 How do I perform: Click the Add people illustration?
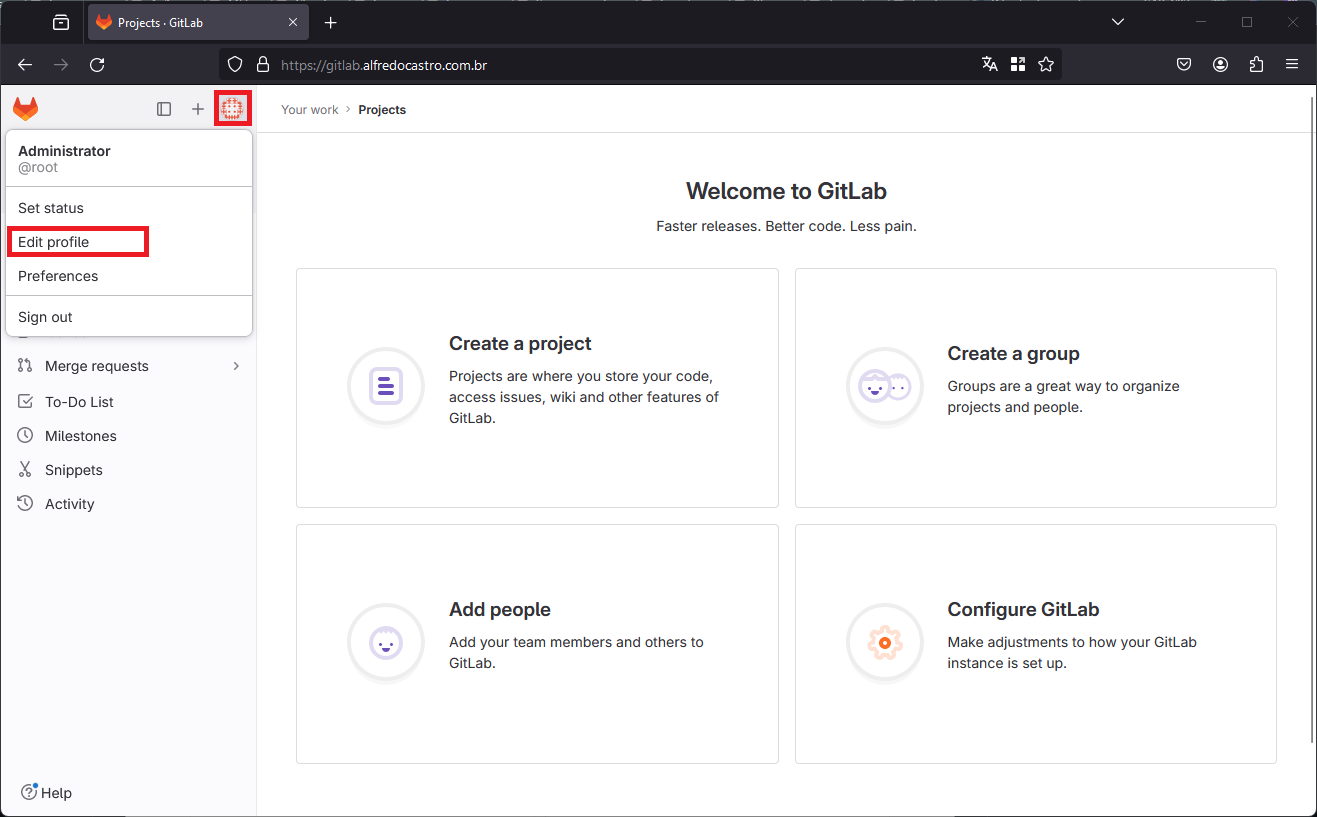[x=386, y=642]
